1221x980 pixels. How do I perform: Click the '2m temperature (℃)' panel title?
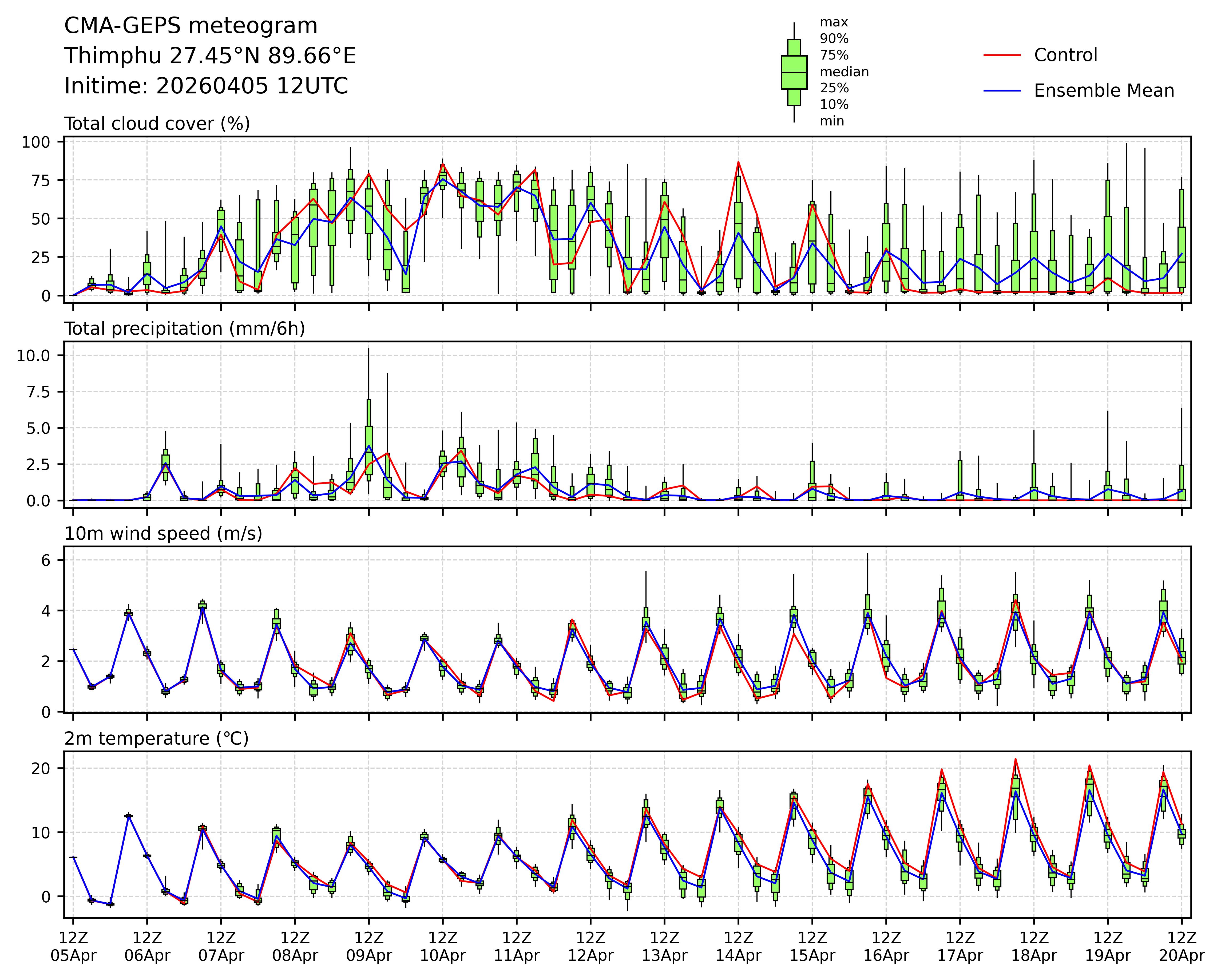pos(156,739)
